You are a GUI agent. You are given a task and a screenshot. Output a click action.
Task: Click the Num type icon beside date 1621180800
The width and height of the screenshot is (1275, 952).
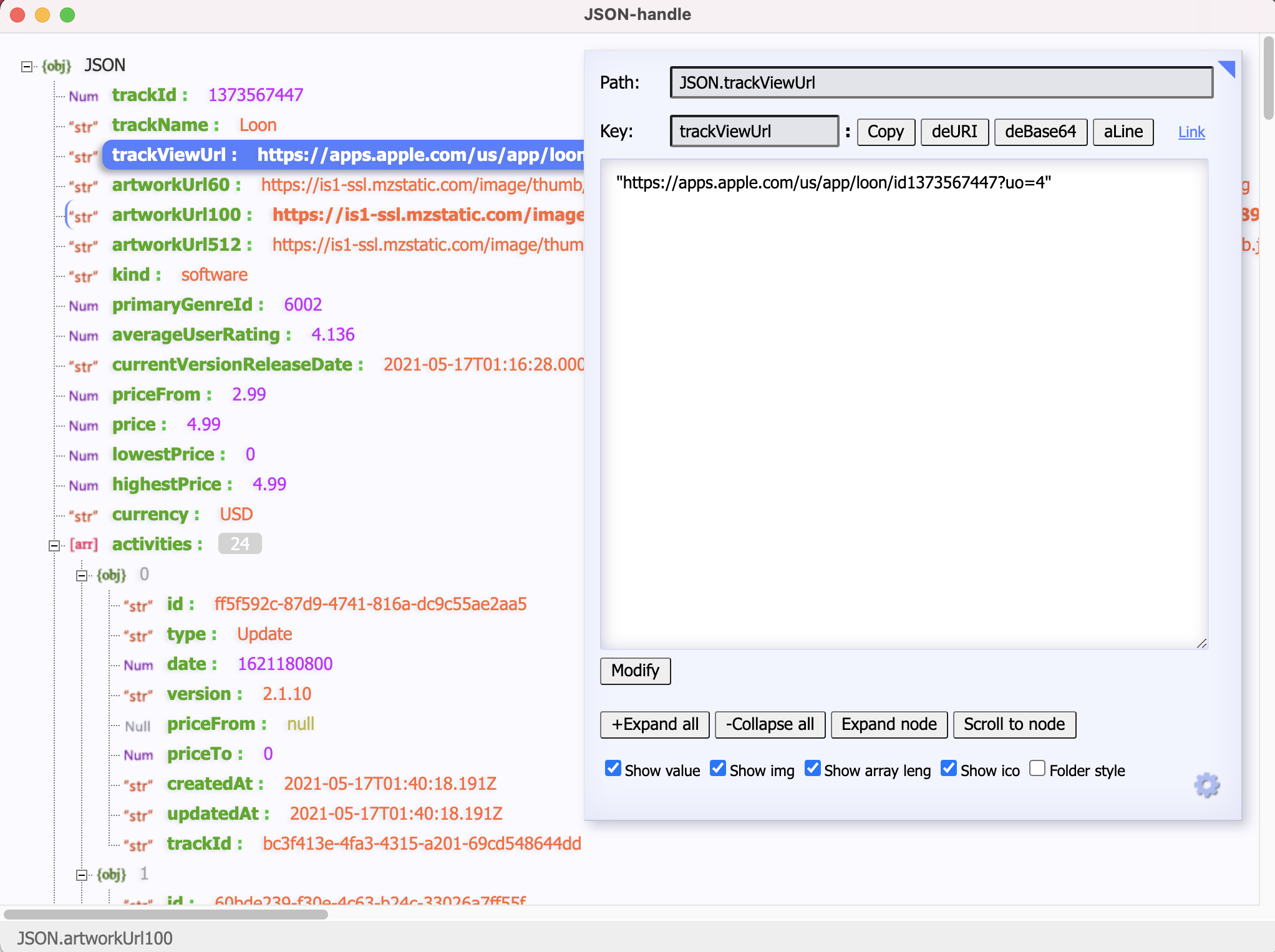tap(138, 665)
